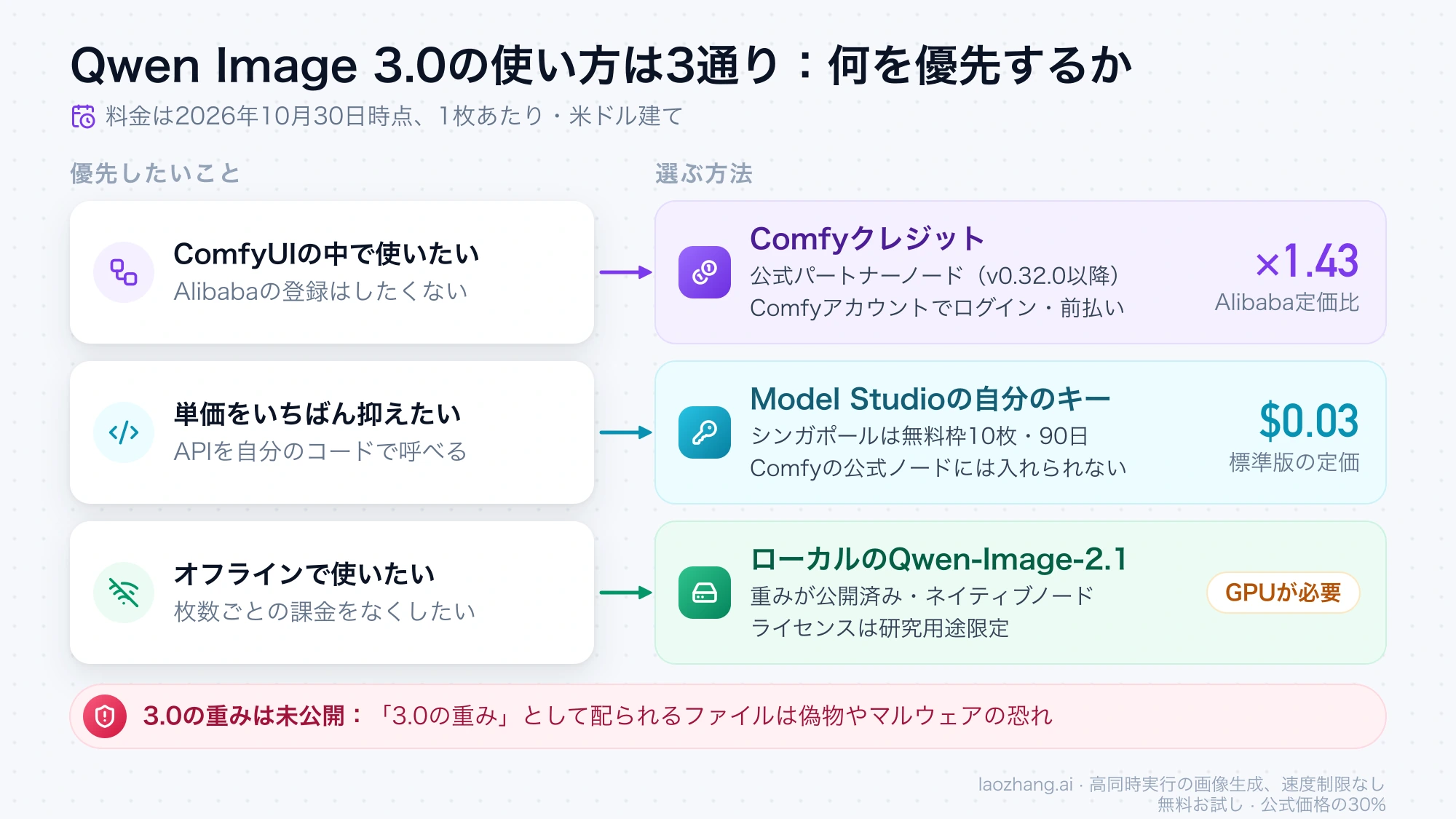Click the bold warning 3.0の重みは未公開：

point(253,716)
